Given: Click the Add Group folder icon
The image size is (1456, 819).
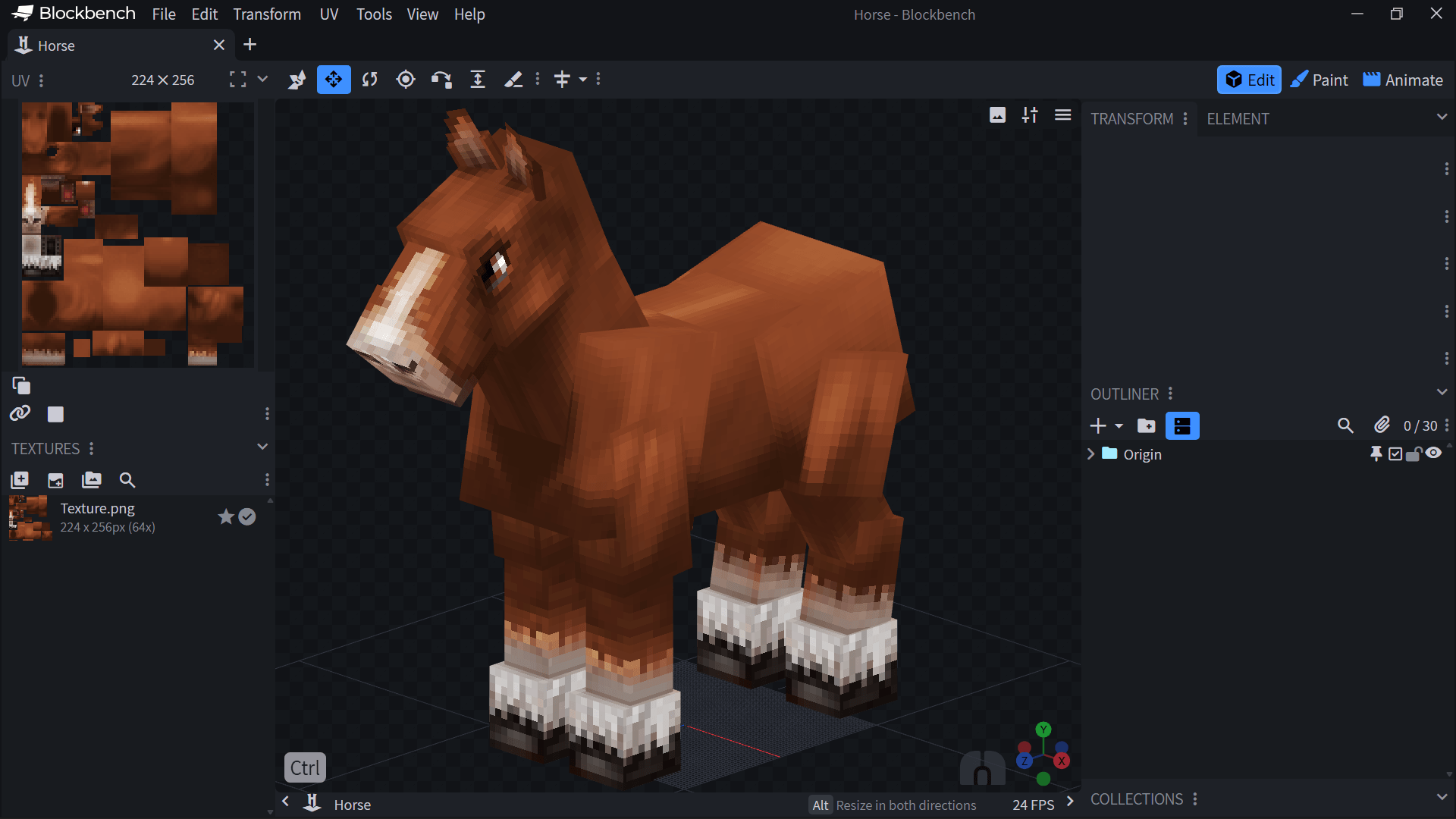Looking at the screenshot, I should pyautogui.click(x=1147, y=426).
